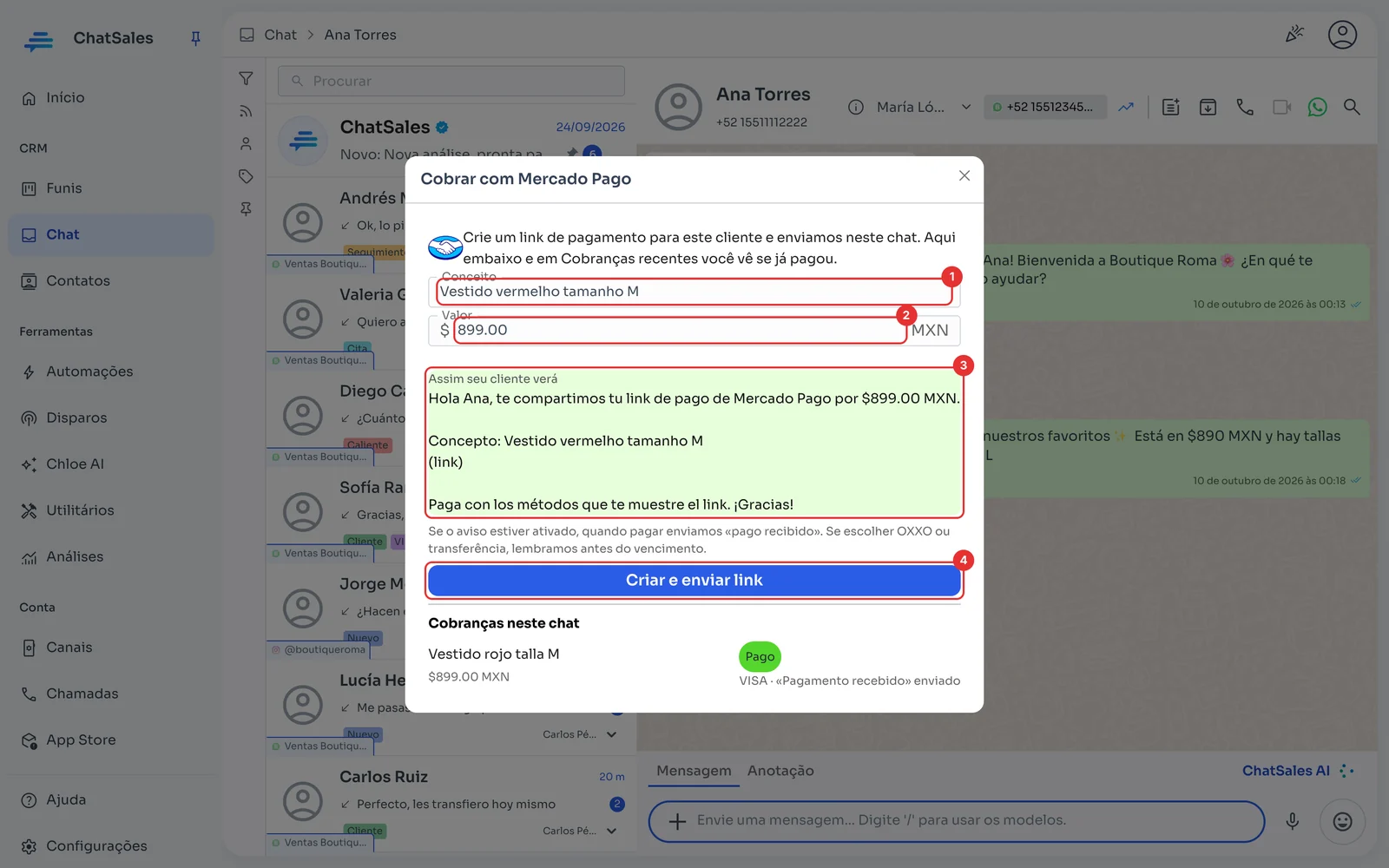The width and height of the screenshot is (1389, 868).
Task: Open ChatSales AI assistant link
Action: 1298,771
